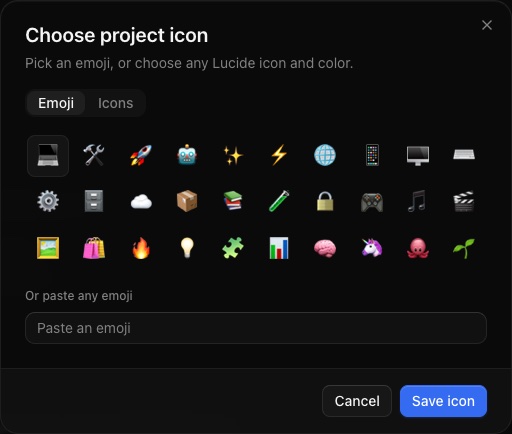The image size is (512, 434).
Task: Choose the hammer and wrench emoji
Action: click(x=94, y=155)
